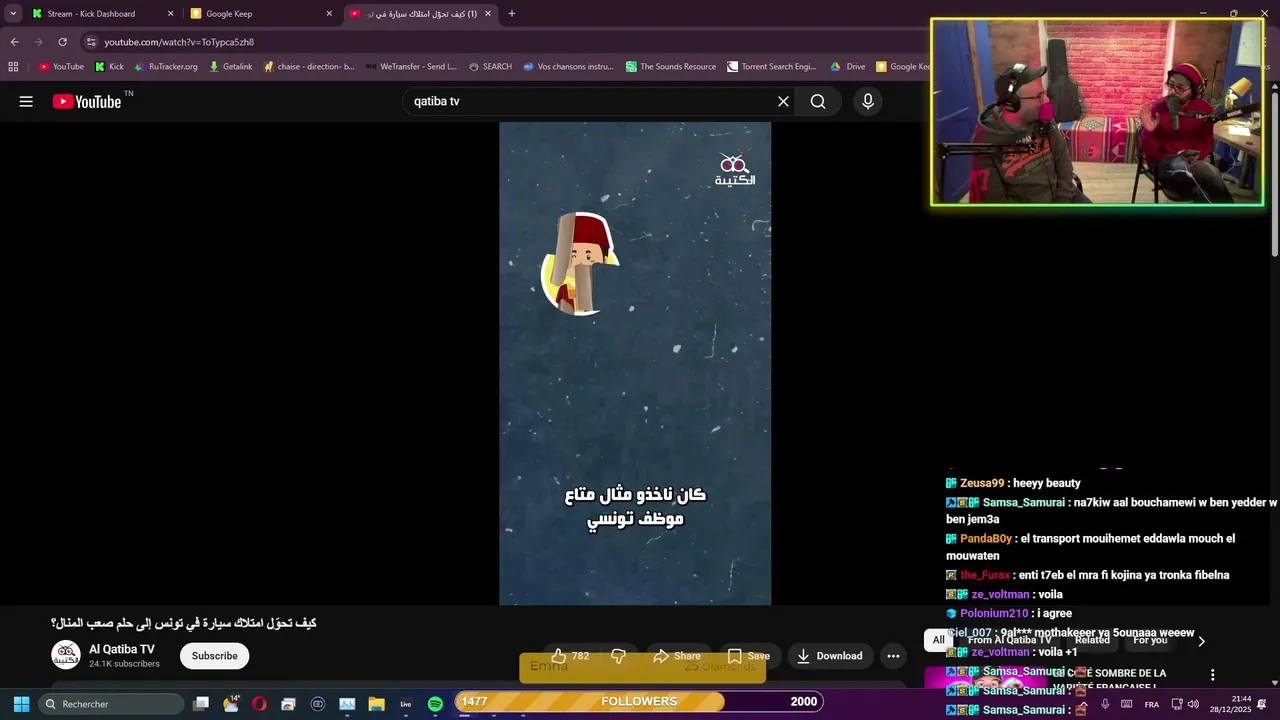Open Kick bookmark
Viewport: 1280px width, 720px height.
point(109,67)
